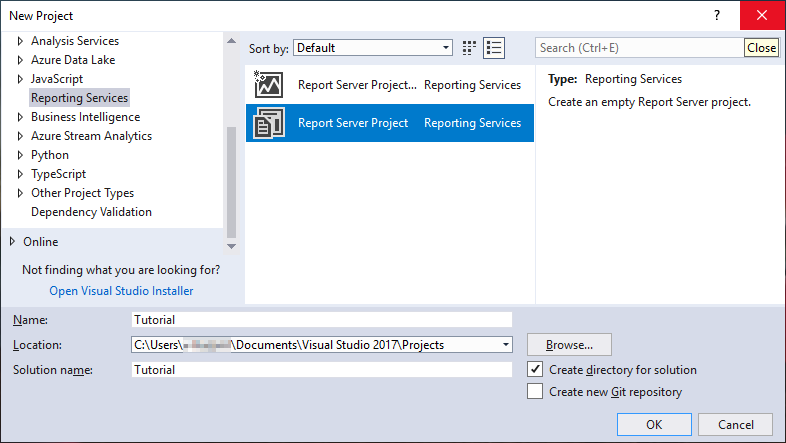The image size is (786, 443).
Task: Expand the Online section
Action: [12, 242]
